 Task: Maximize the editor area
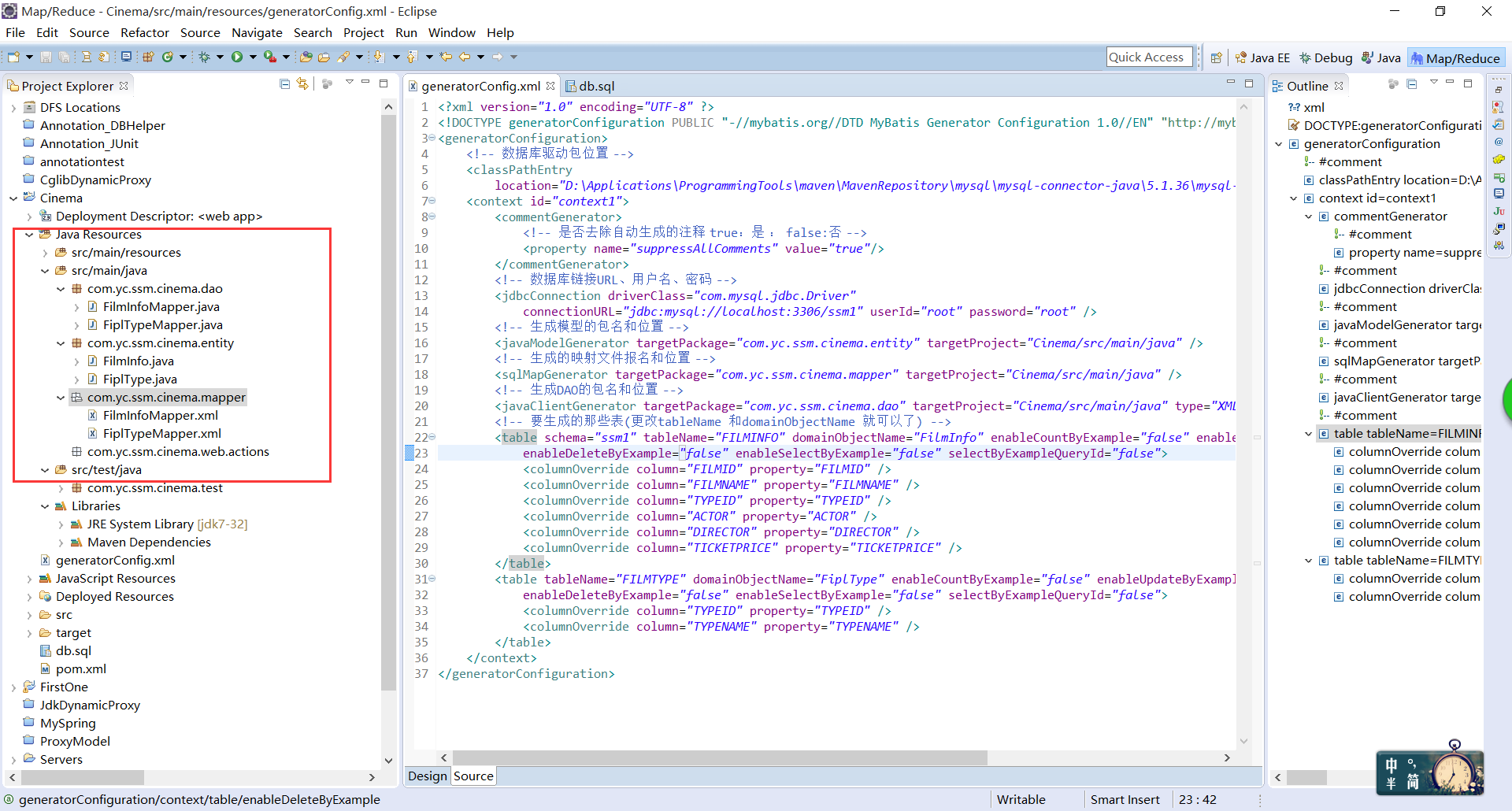(1249, 83)
